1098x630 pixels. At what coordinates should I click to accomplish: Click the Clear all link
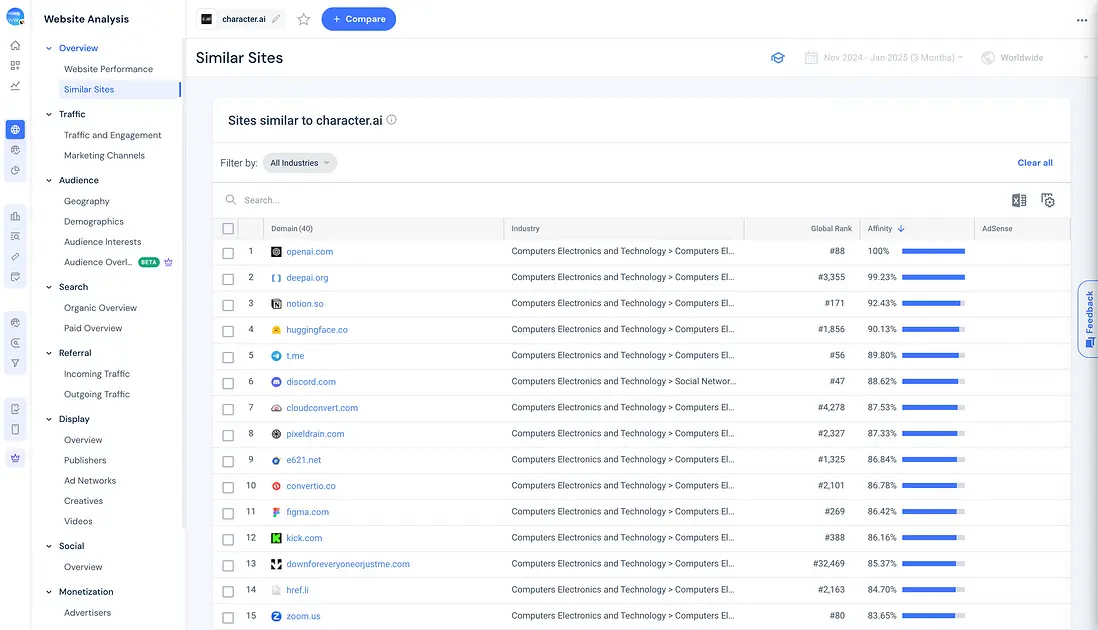(1034, 163)
